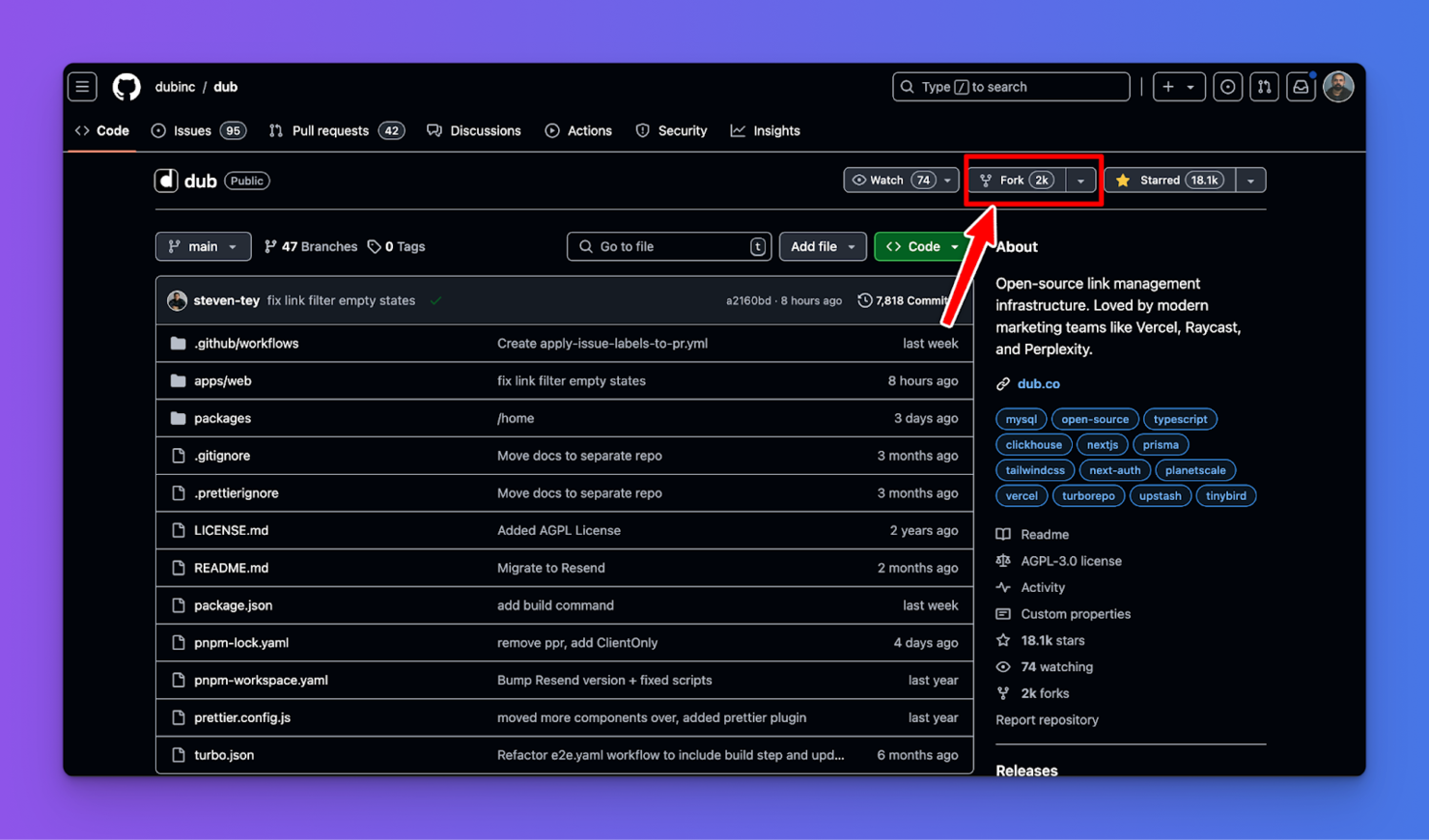The width and height of the screenshot is (1429, 840).
Task: Open the typescript topic tag
Action: click(1180, 419)
